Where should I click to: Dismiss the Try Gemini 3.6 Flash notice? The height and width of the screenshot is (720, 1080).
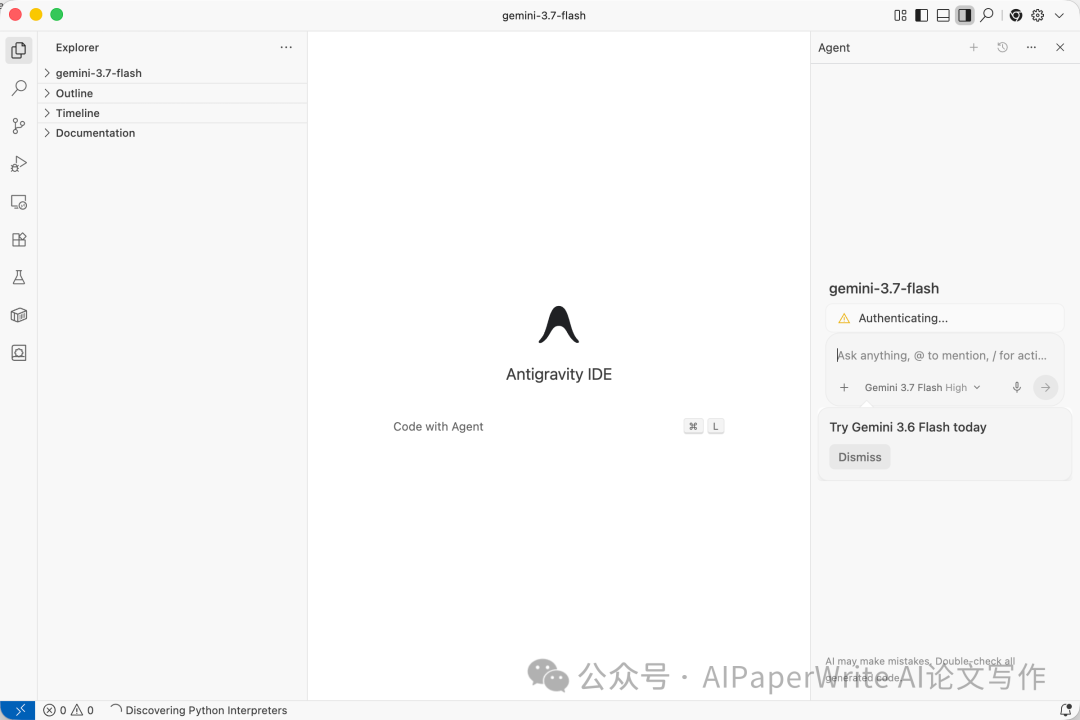[x=860, y=457]
